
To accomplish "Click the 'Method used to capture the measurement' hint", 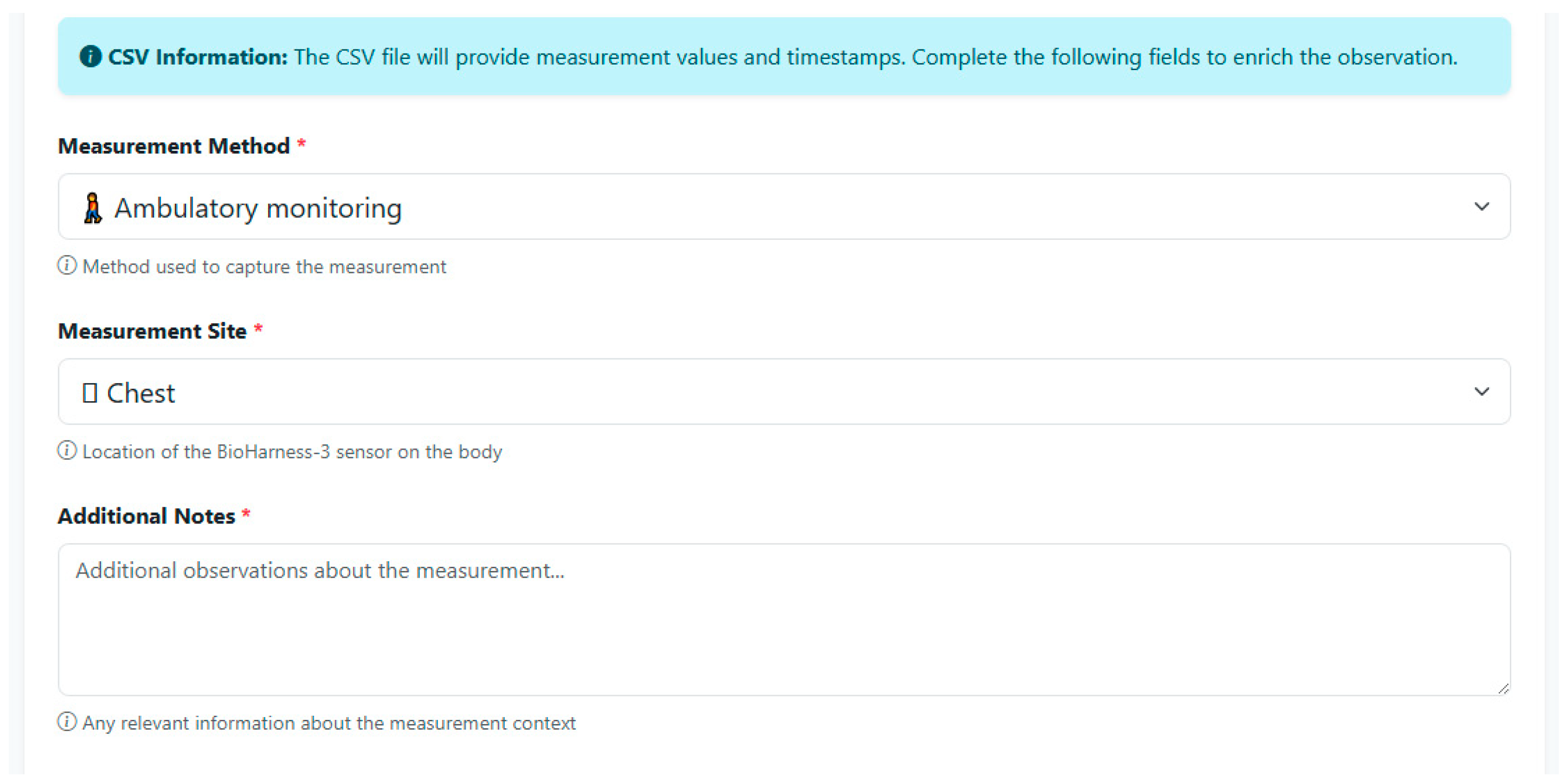I will pos(264,267).
